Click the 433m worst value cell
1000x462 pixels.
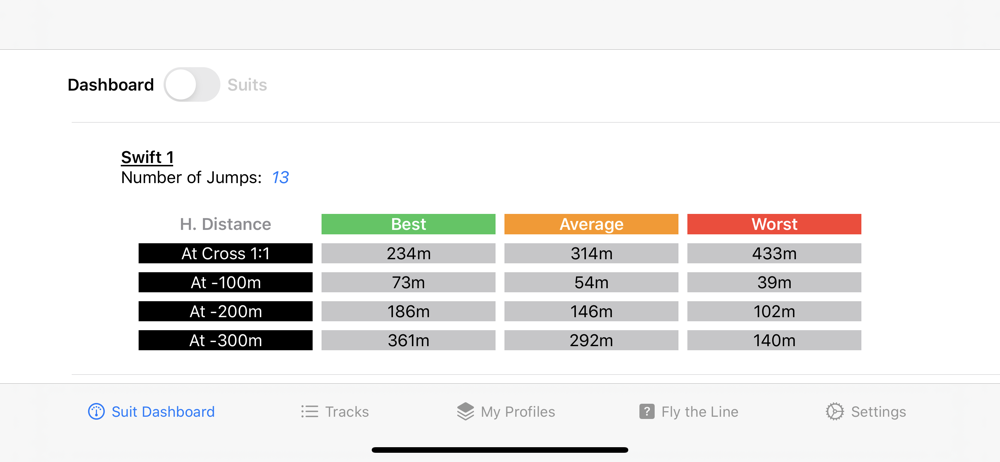pyautogui.click(x=774, y=253)
